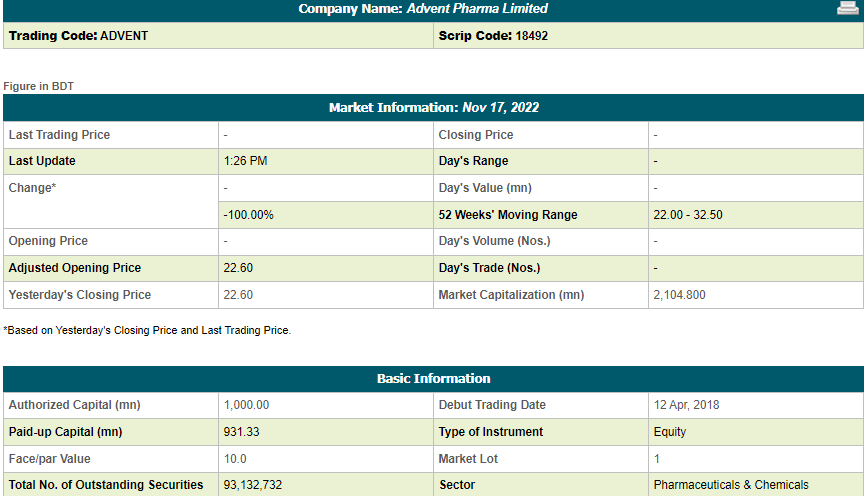
Task: Click the Basic Information section header
Action: [434, 379]
